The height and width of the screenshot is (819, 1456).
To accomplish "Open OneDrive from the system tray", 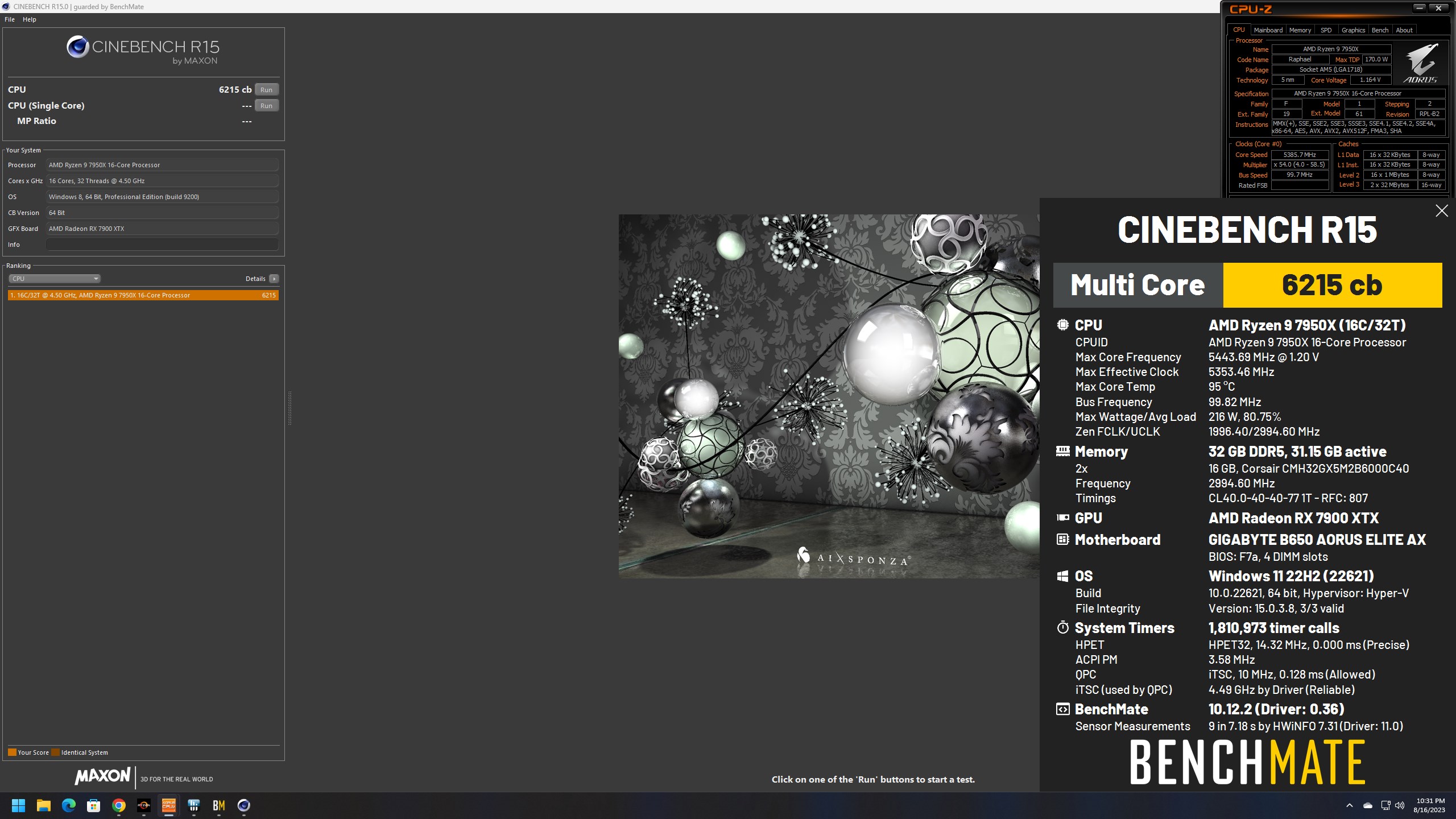I will click(x=1368, y=805).
